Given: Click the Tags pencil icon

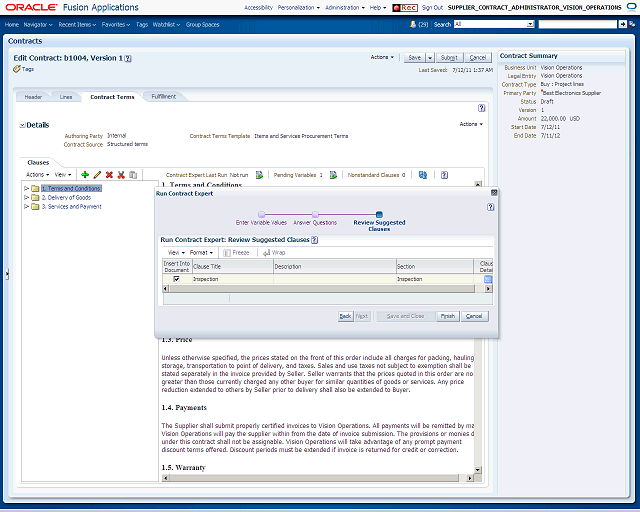Looking at the screenshot, I should pyautogui.click(x=17, y=69).
